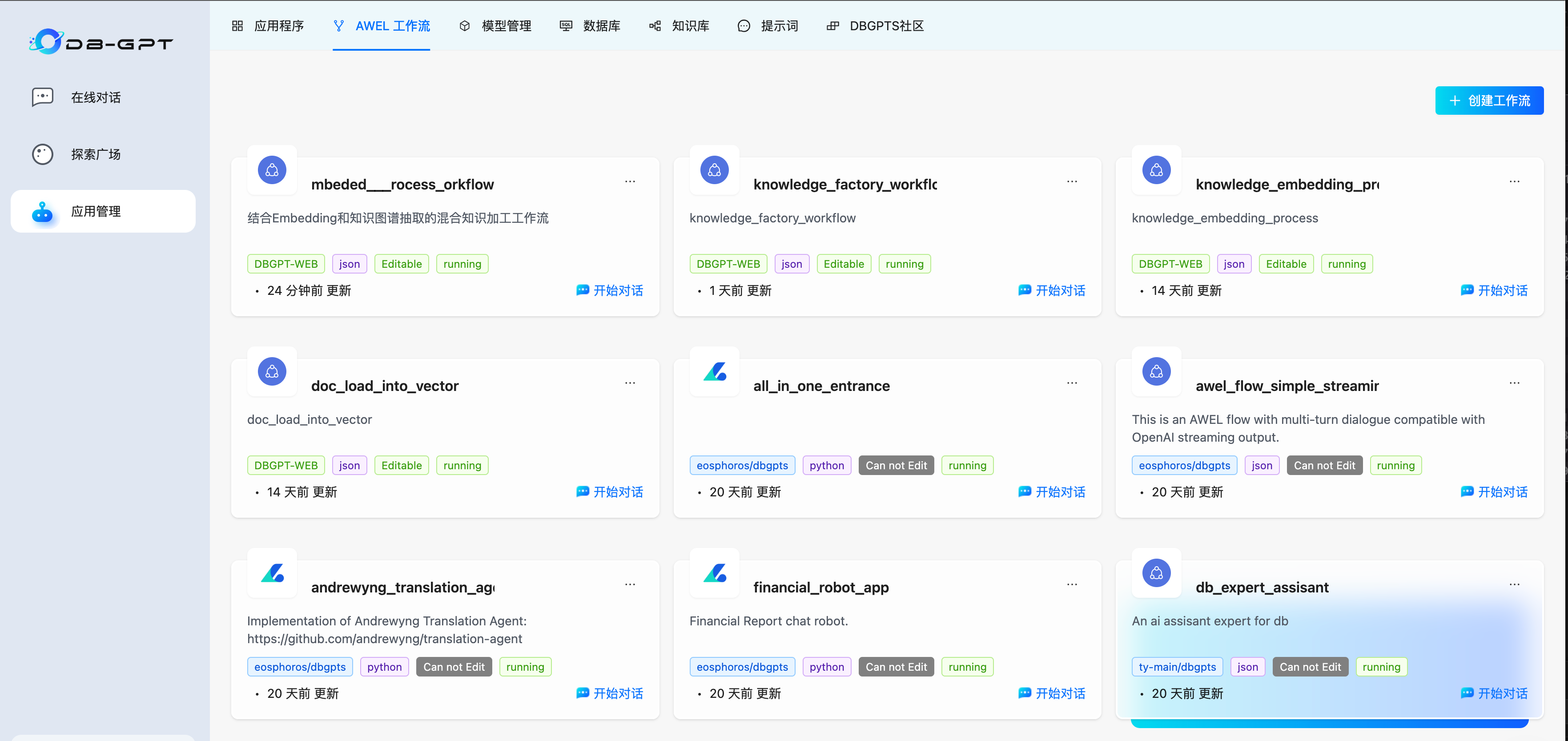Open ellipsis menu on andrewyng_translation_agent card
The height and width of the screenshot is (741, 1568).
630,584
